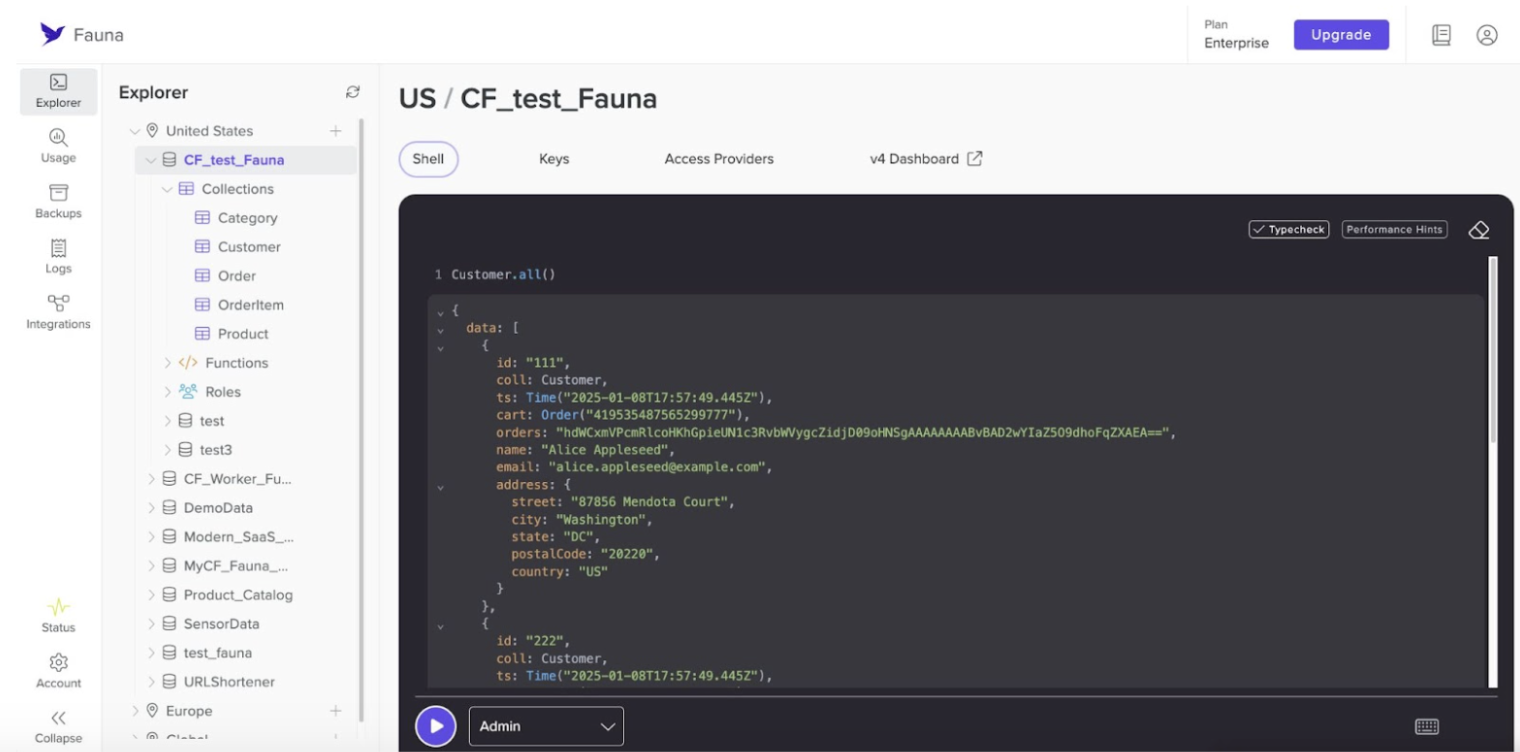1520x752 pixels.
Task: Open Account settings gear
Action: [59, 662]
